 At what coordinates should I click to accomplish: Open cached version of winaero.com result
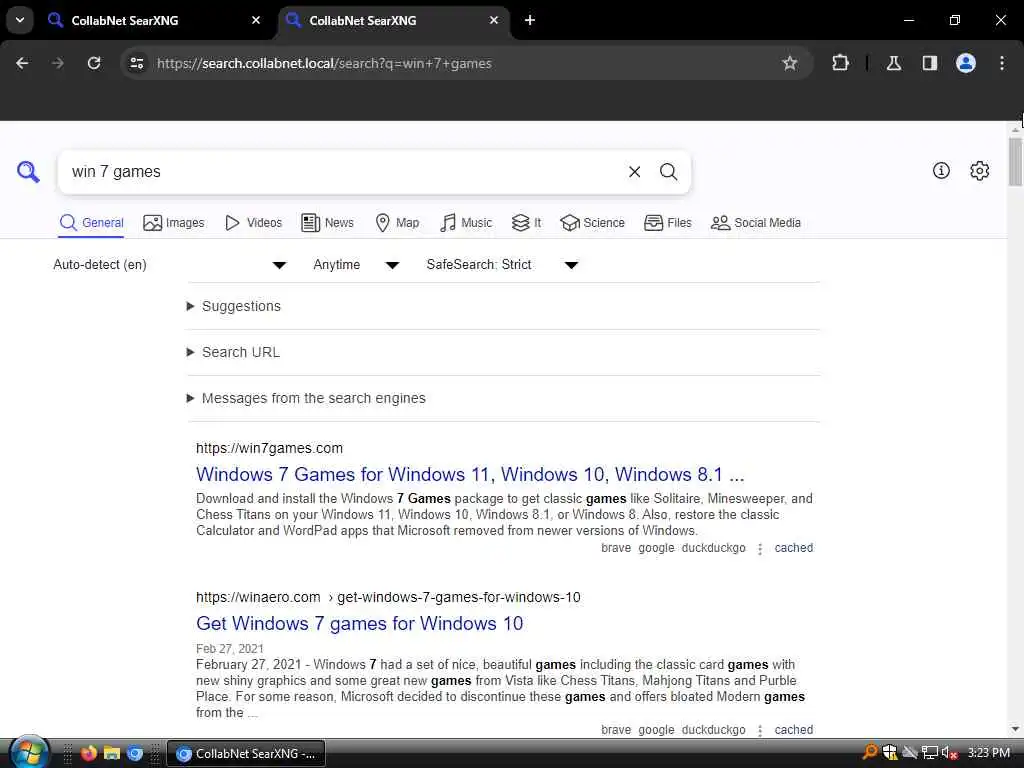pyautogui.click(x=793, y=729)
